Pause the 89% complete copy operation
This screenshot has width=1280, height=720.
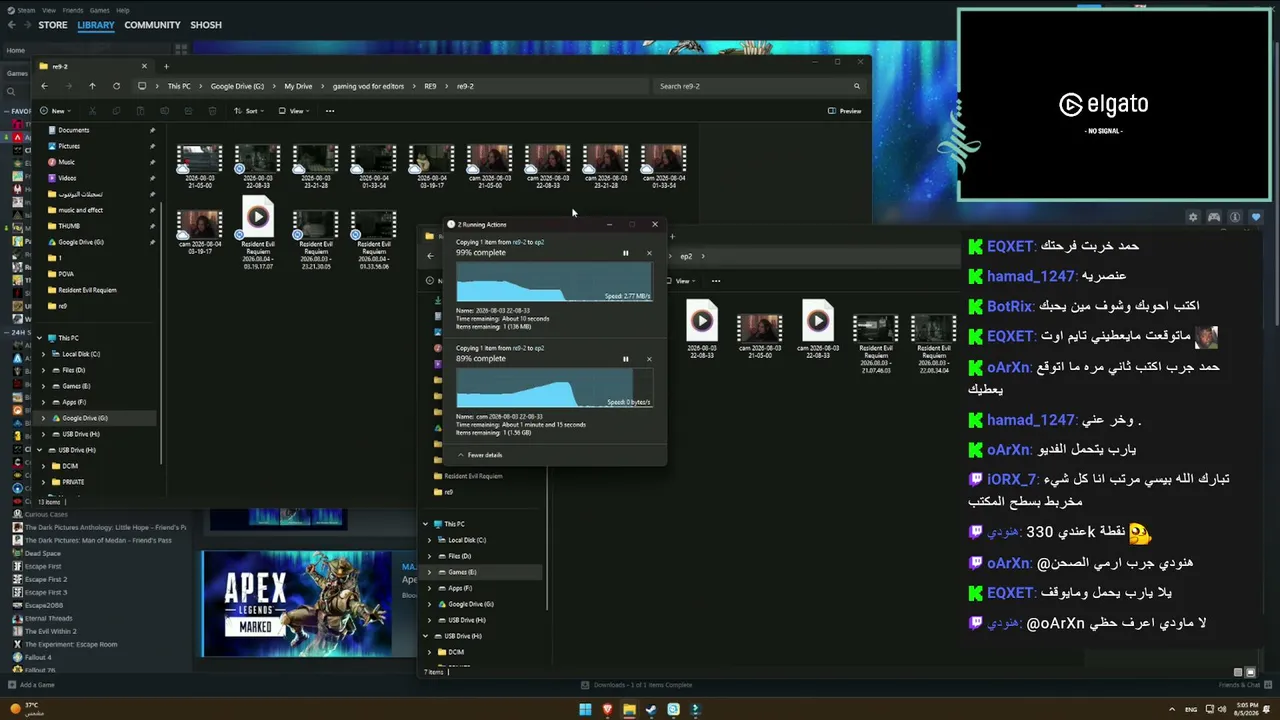point(626,359)
